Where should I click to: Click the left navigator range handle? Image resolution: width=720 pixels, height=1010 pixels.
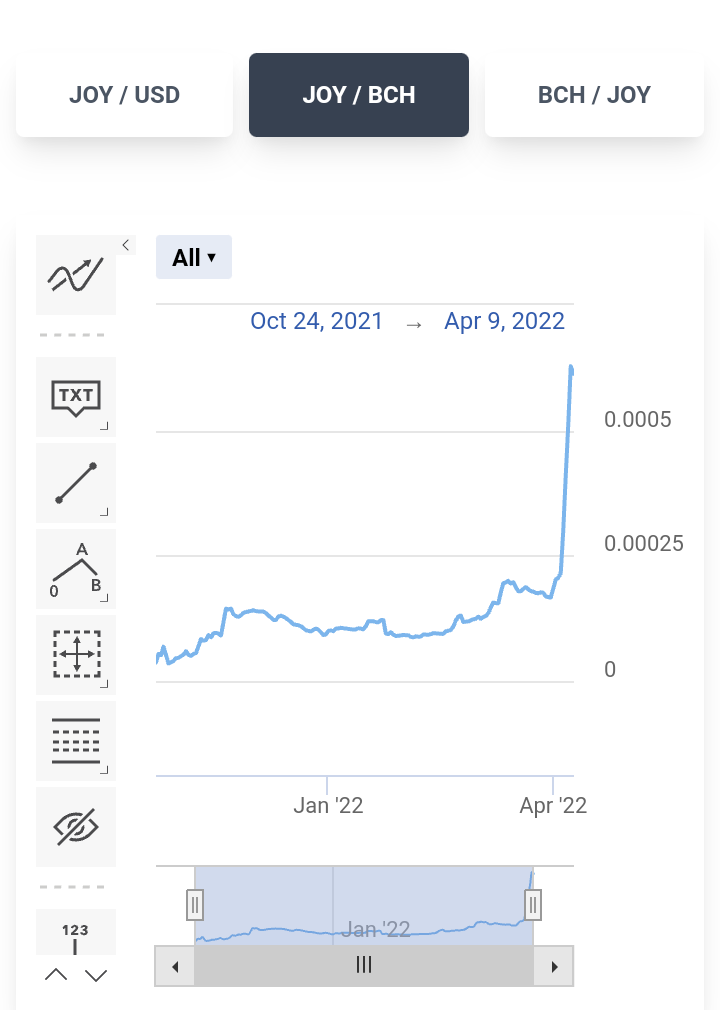(194, 905)
